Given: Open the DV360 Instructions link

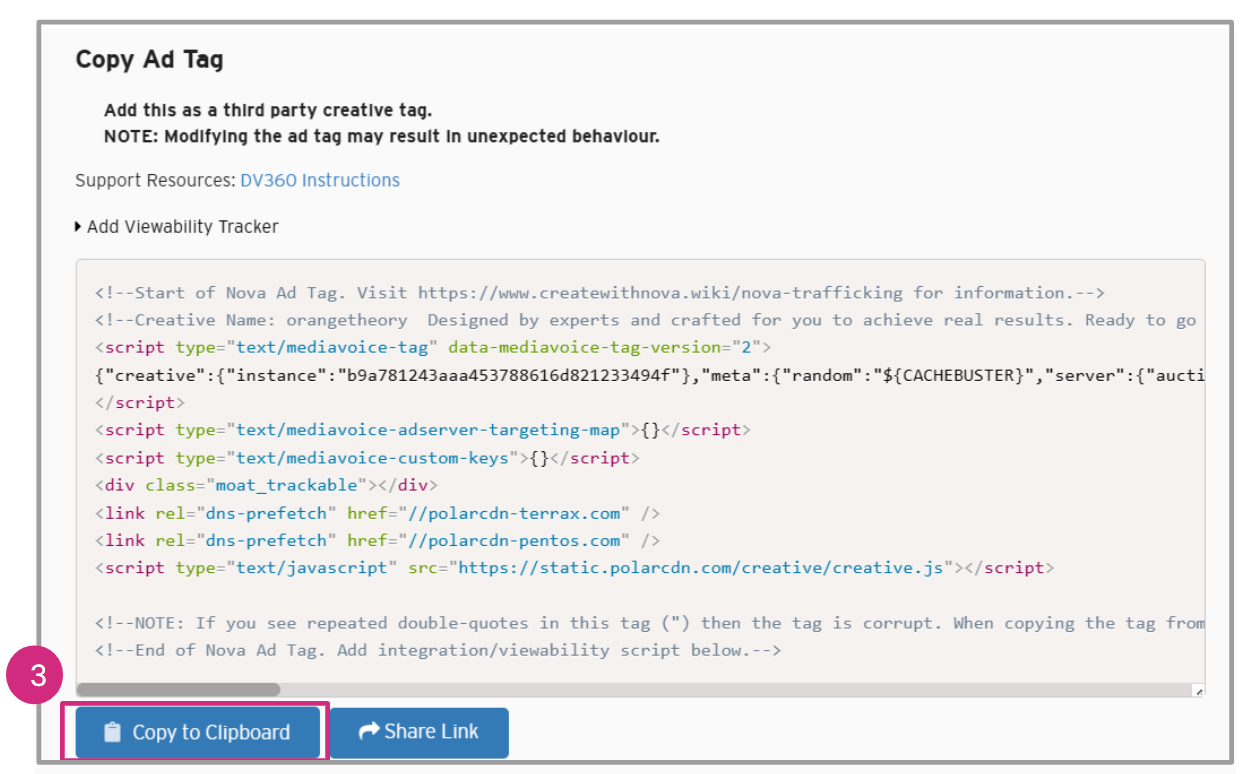Looking at the screenshot, I should tap(319, 180).
